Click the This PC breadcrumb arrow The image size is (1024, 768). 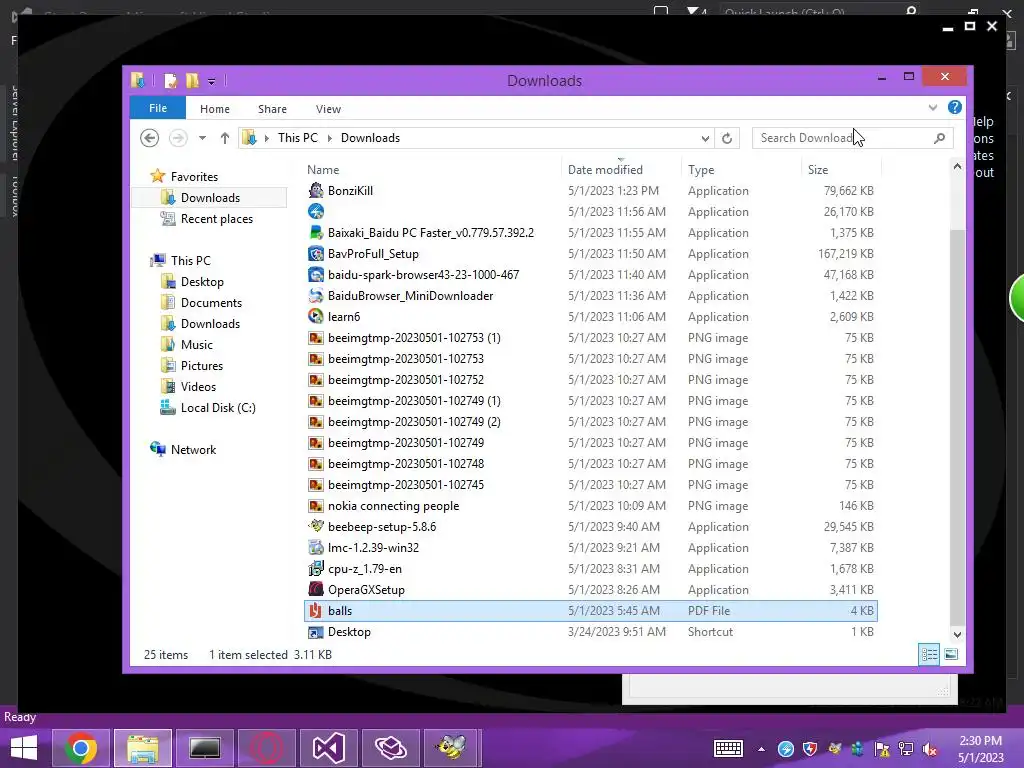(329, 138)
